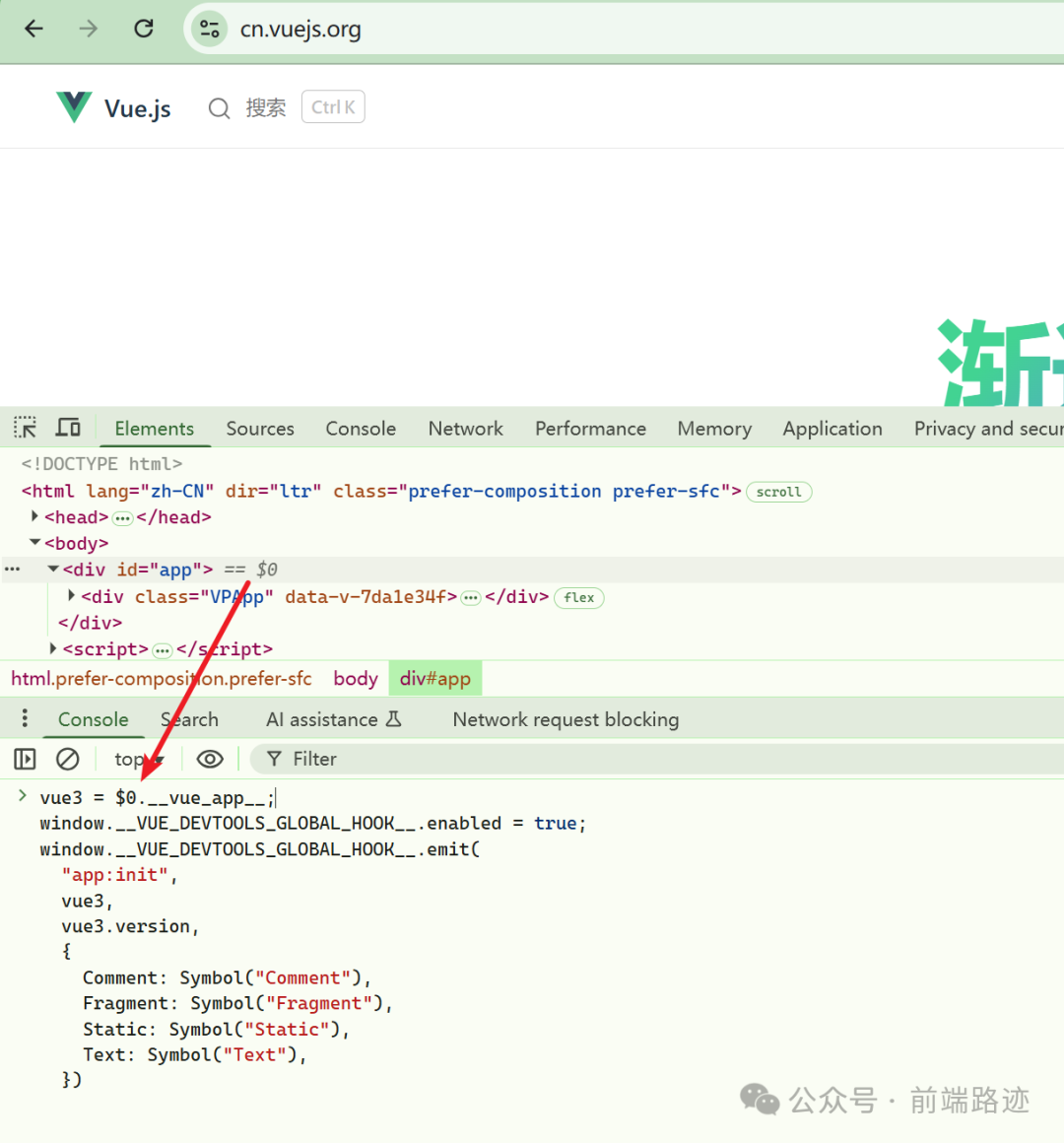Select the <!DOCTYPE html> line

[102, 464]
